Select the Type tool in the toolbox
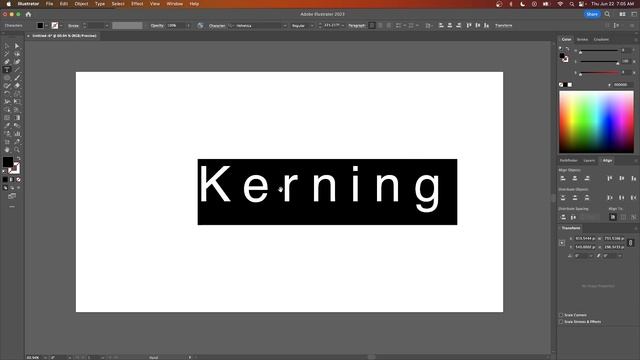Image resolution: width=640 pixels, height=360 pixels. tap(7, 70)
